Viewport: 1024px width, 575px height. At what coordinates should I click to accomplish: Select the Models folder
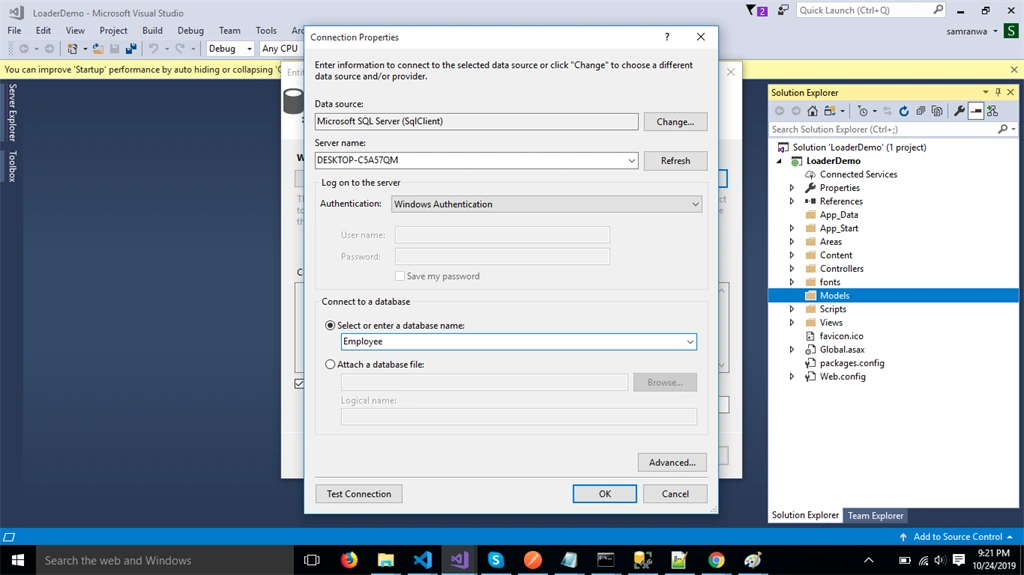[834, 296]
